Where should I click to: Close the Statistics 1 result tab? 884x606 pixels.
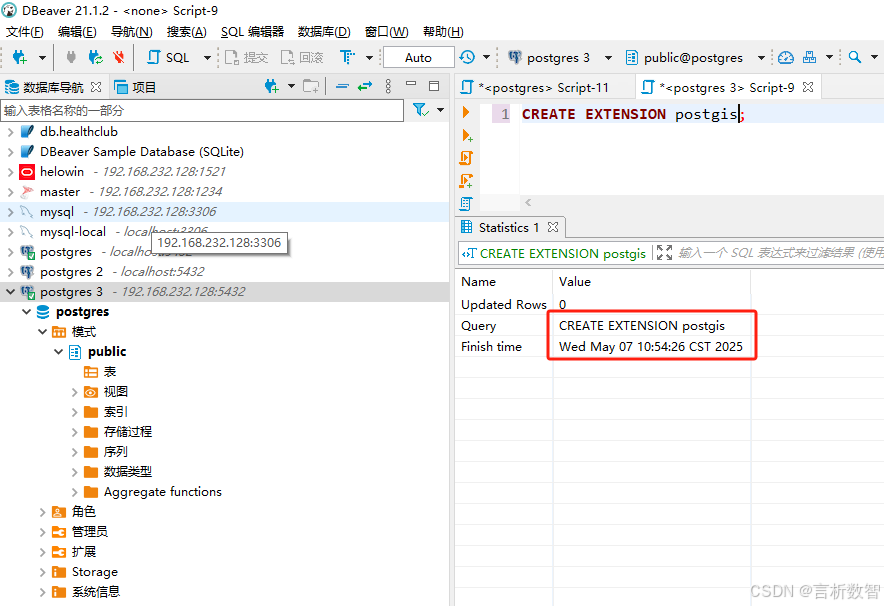point(553,227)
